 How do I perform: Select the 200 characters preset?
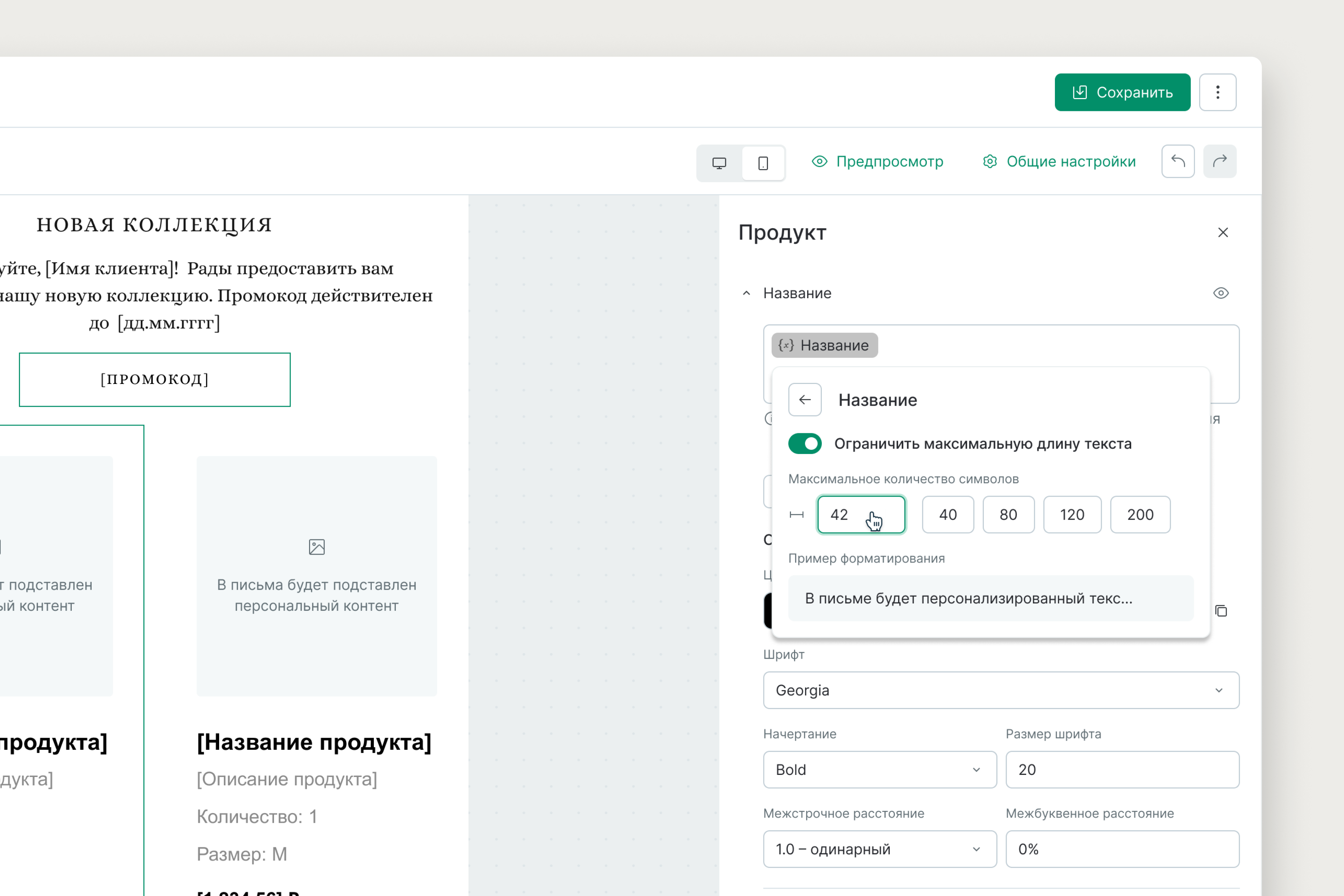(1140, 514)
